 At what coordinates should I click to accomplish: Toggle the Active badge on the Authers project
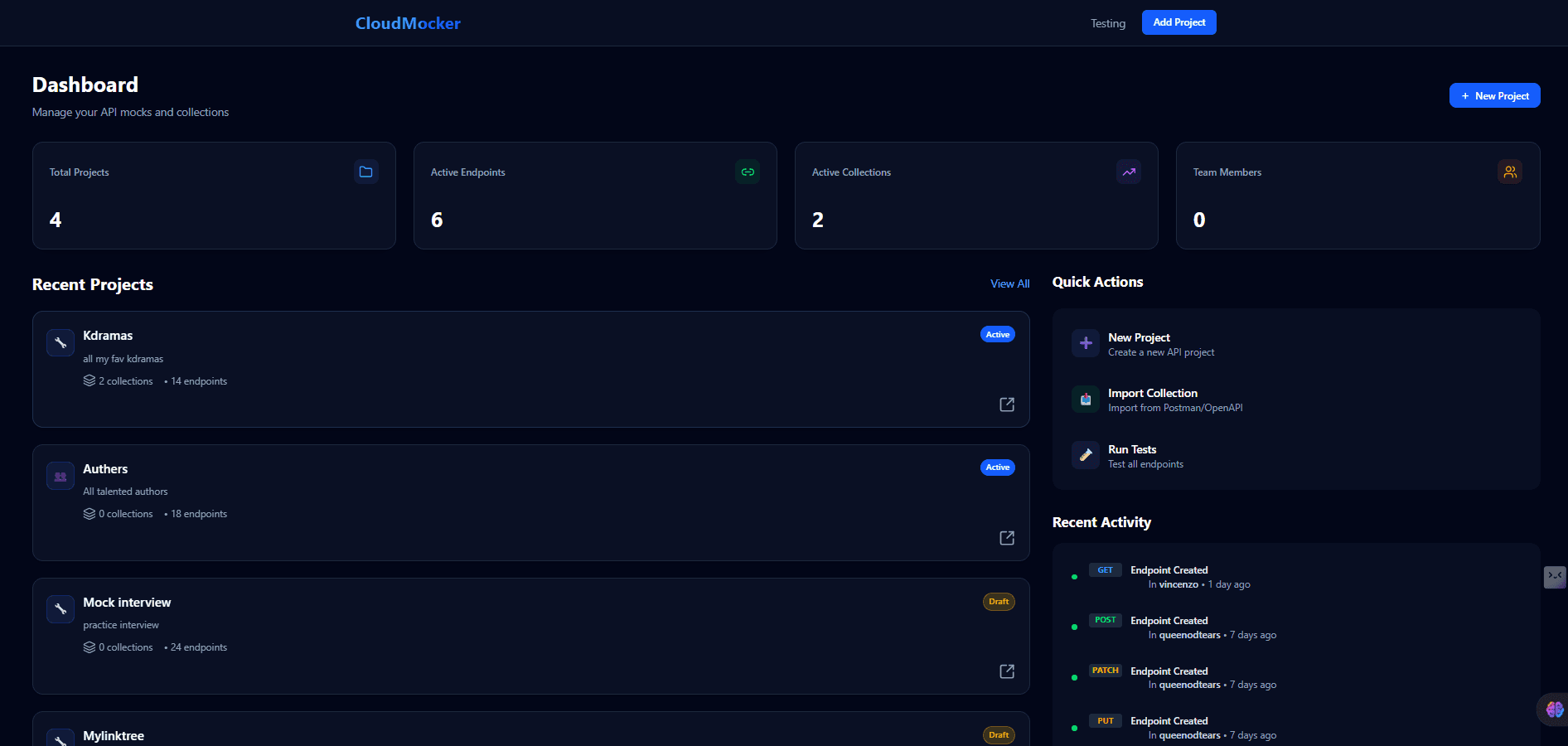[997, 467]
